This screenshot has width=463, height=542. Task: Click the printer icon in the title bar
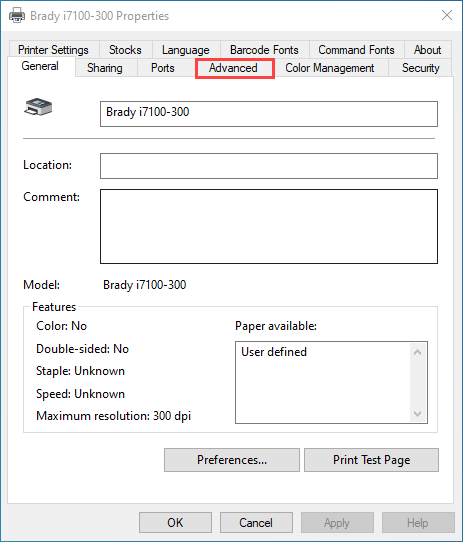tap(17, 16)
